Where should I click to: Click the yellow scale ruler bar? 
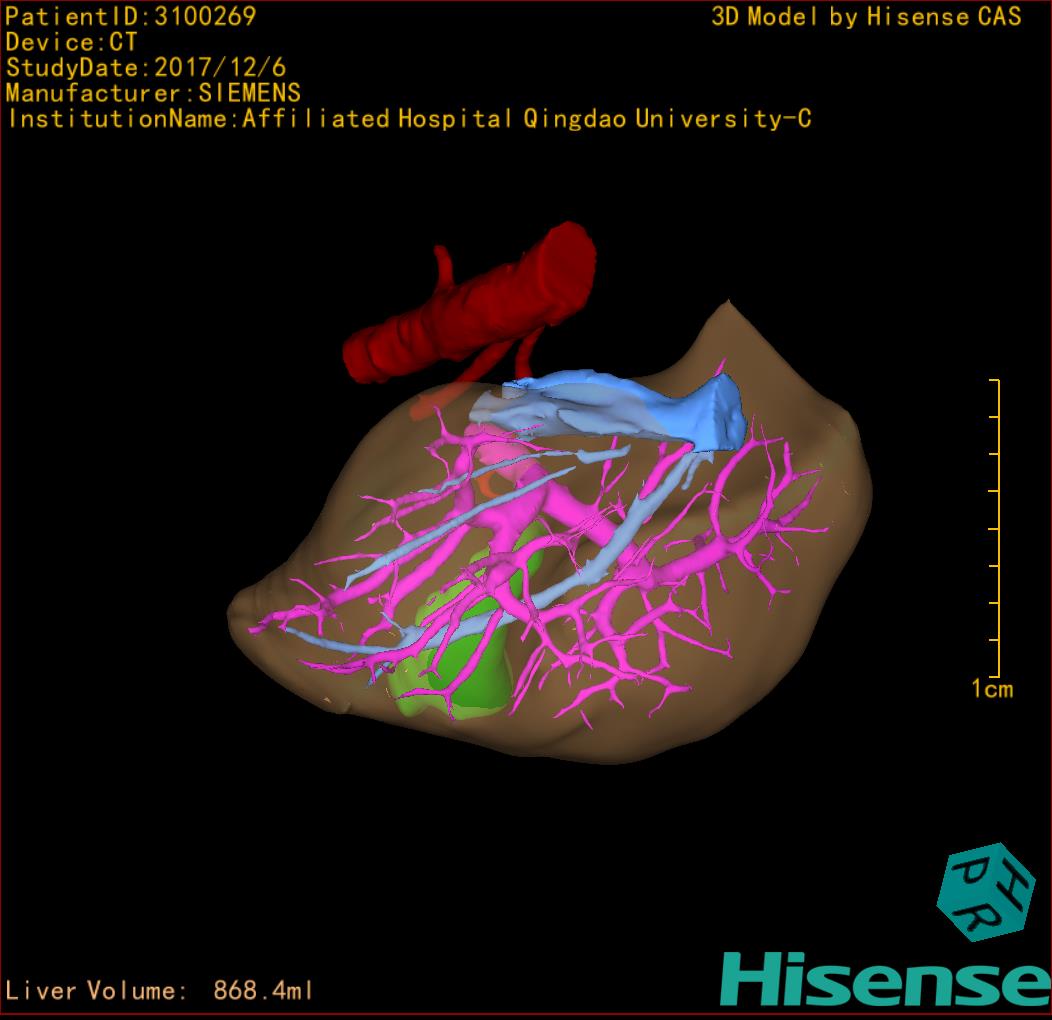pyautogui.click(x=997, y=528)
